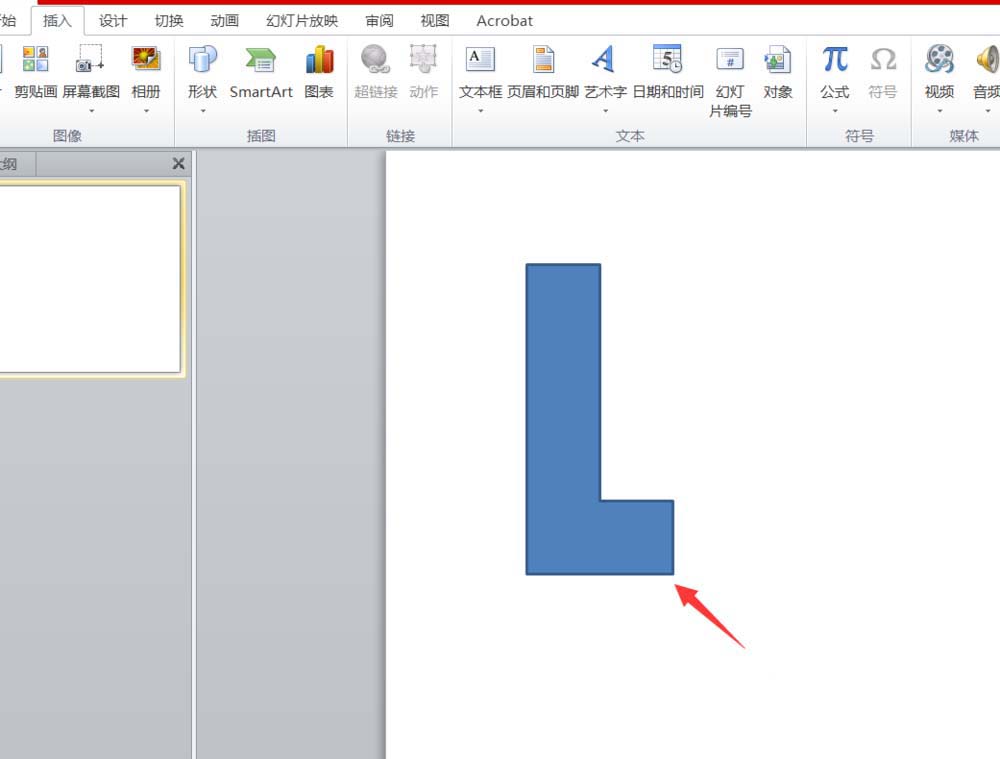Close the slides outline pane
Viewport: 1000px width, 759px height.
click(179, 164)
